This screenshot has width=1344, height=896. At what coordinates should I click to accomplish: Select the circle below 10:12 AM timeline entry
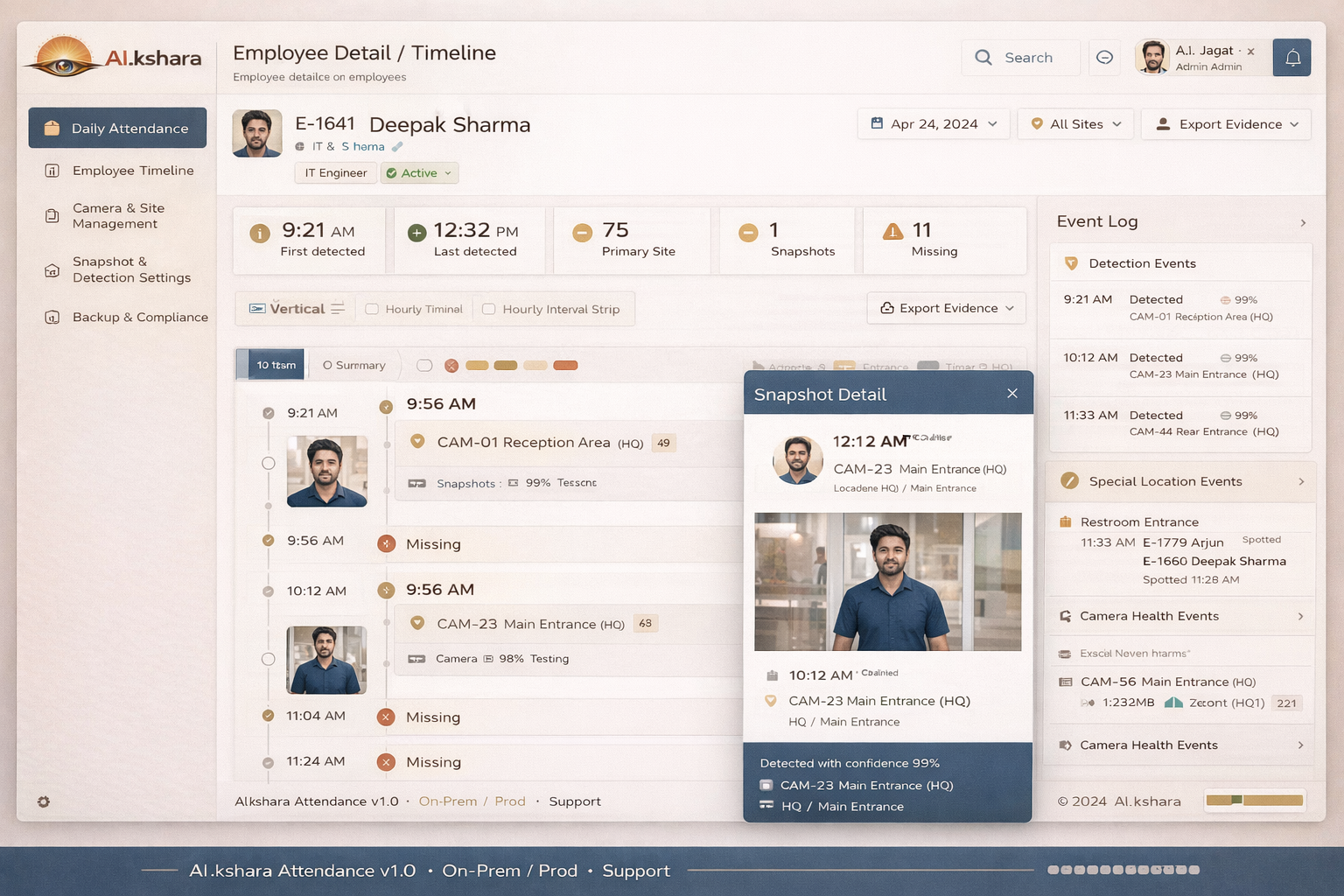269,659
